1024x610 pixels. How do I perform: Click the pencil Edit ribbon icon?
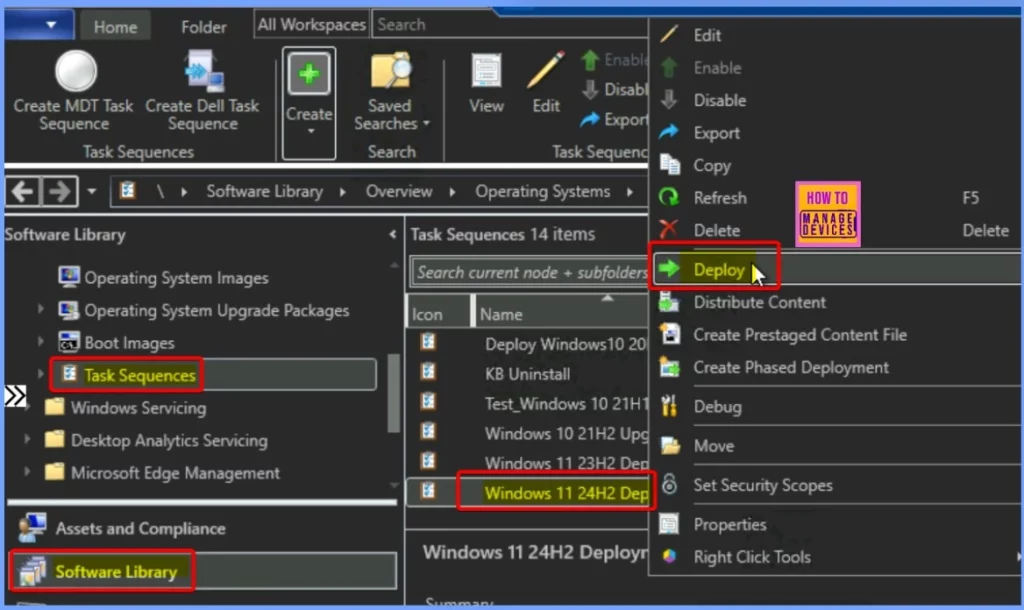(x=546, y=70)
